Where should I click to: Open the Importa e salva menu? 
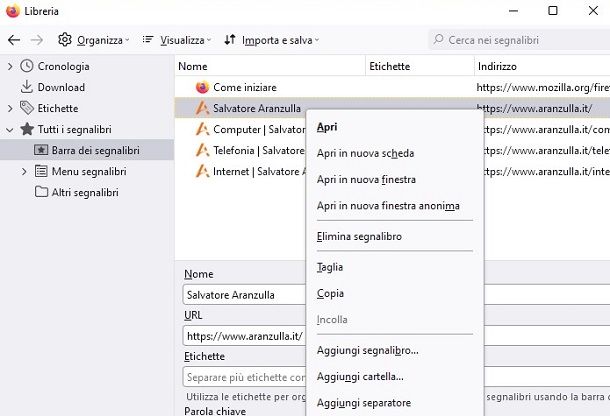272,40
